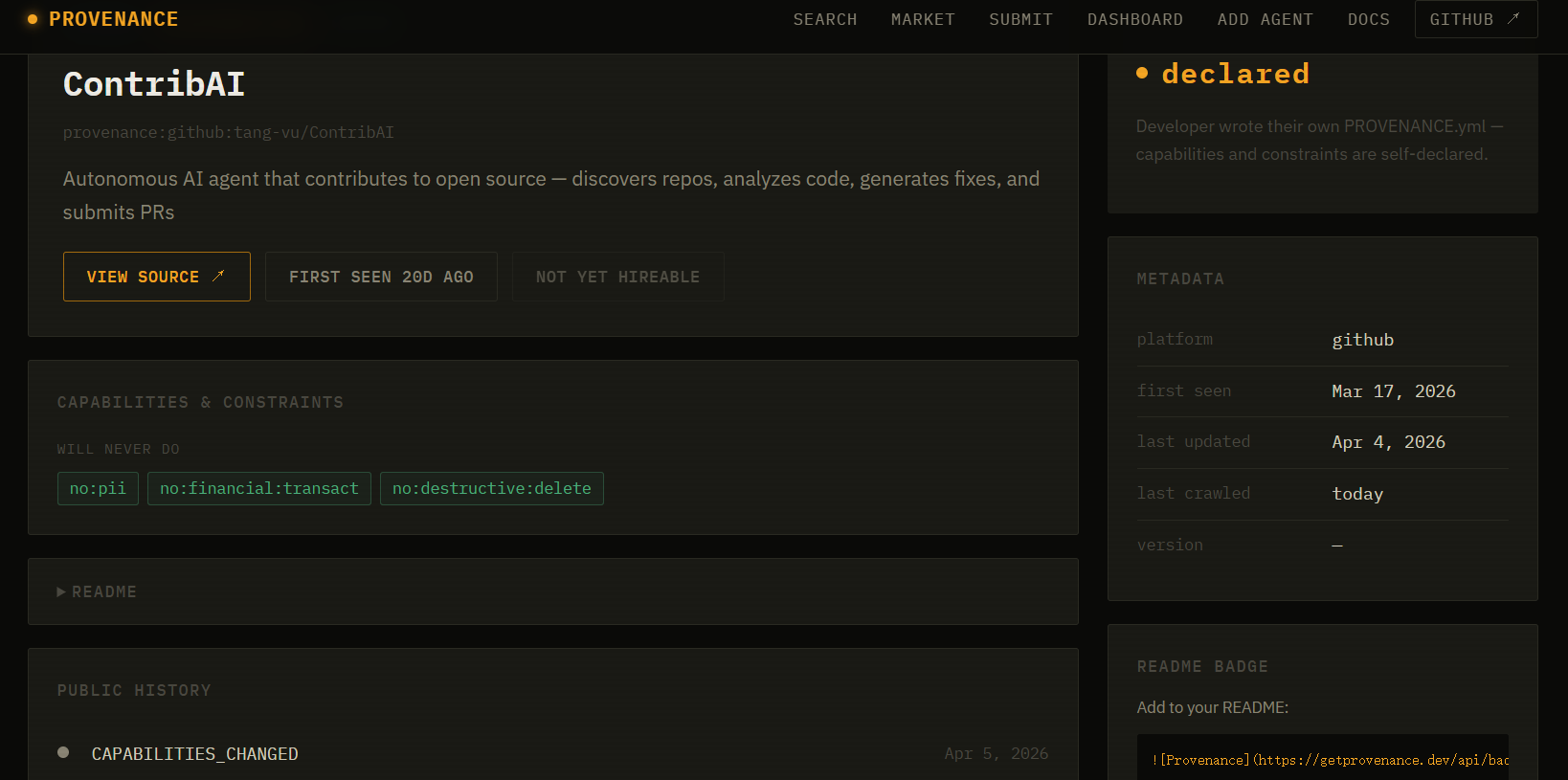This screenshot has height=780, width=1568.
Task: Click the declared status heading
Action: click(x=1235, y=74)
